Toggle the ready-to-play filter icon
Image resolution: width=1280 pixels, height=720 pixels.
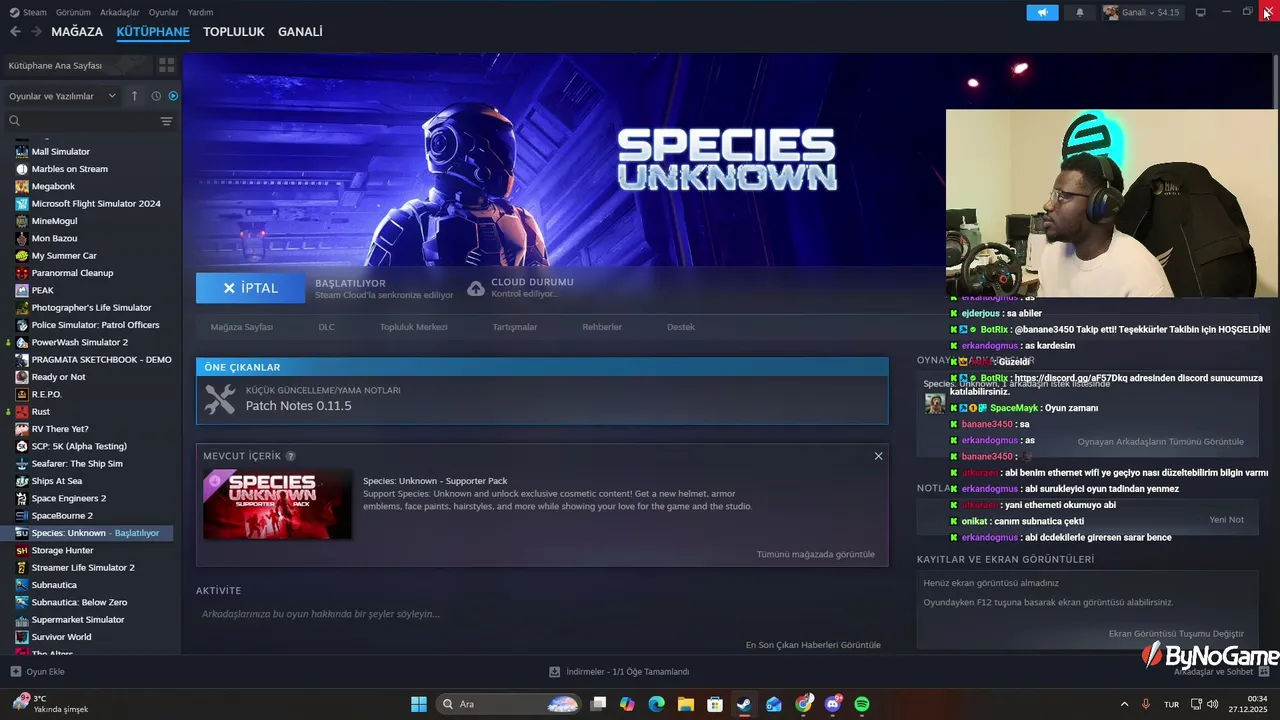click(x=173, y=96)
